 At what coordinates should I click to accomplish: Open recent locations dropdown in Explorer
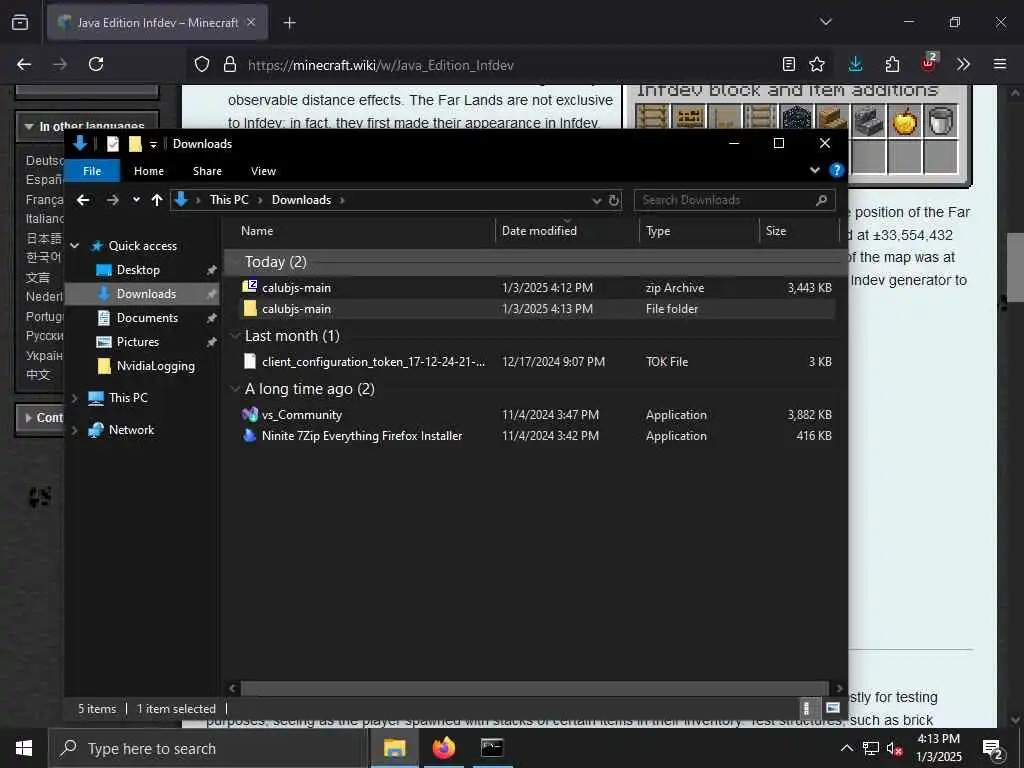pyautogui.click(x=136, y=200)
